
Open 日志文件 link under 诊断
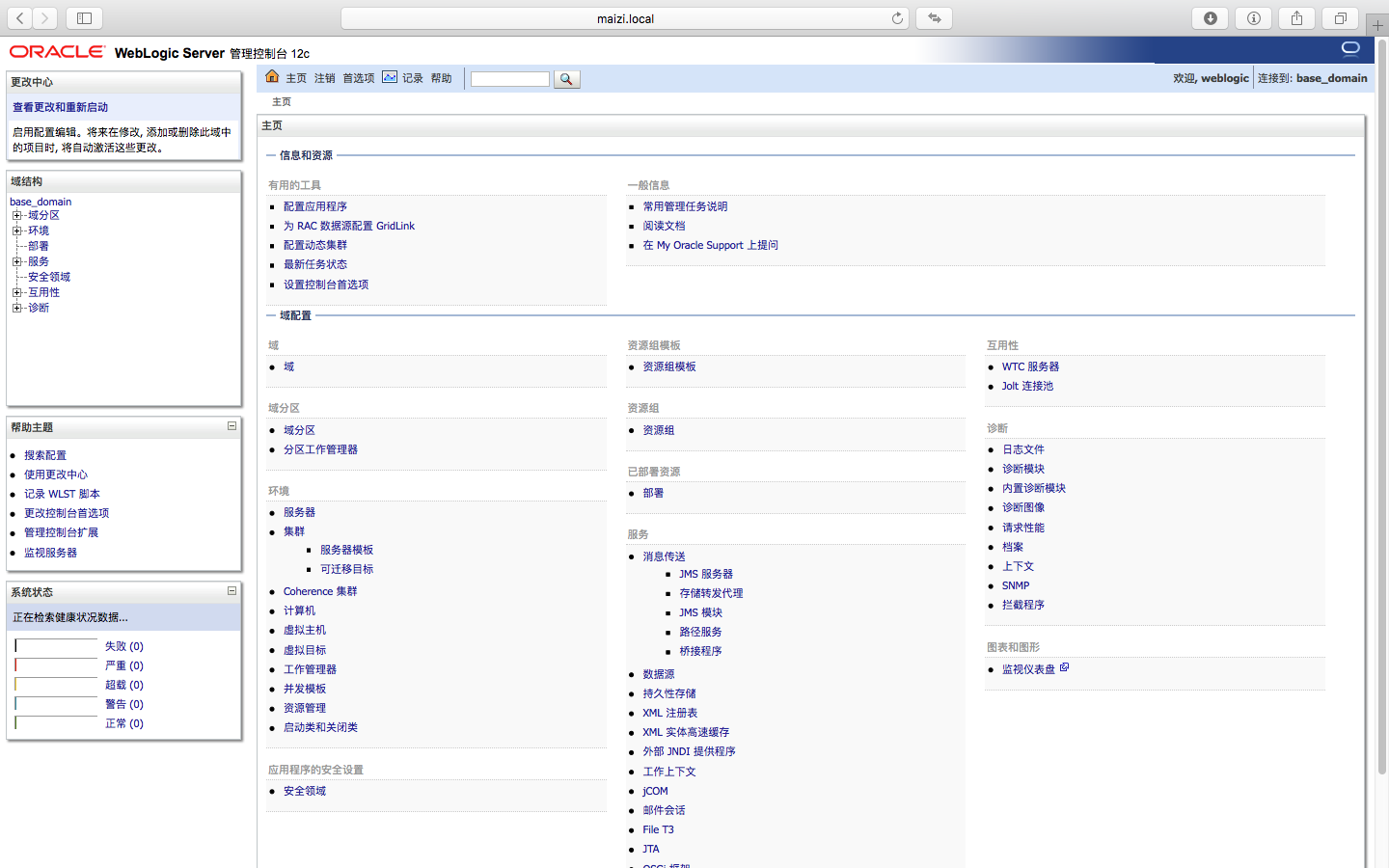pos(1023,449)
